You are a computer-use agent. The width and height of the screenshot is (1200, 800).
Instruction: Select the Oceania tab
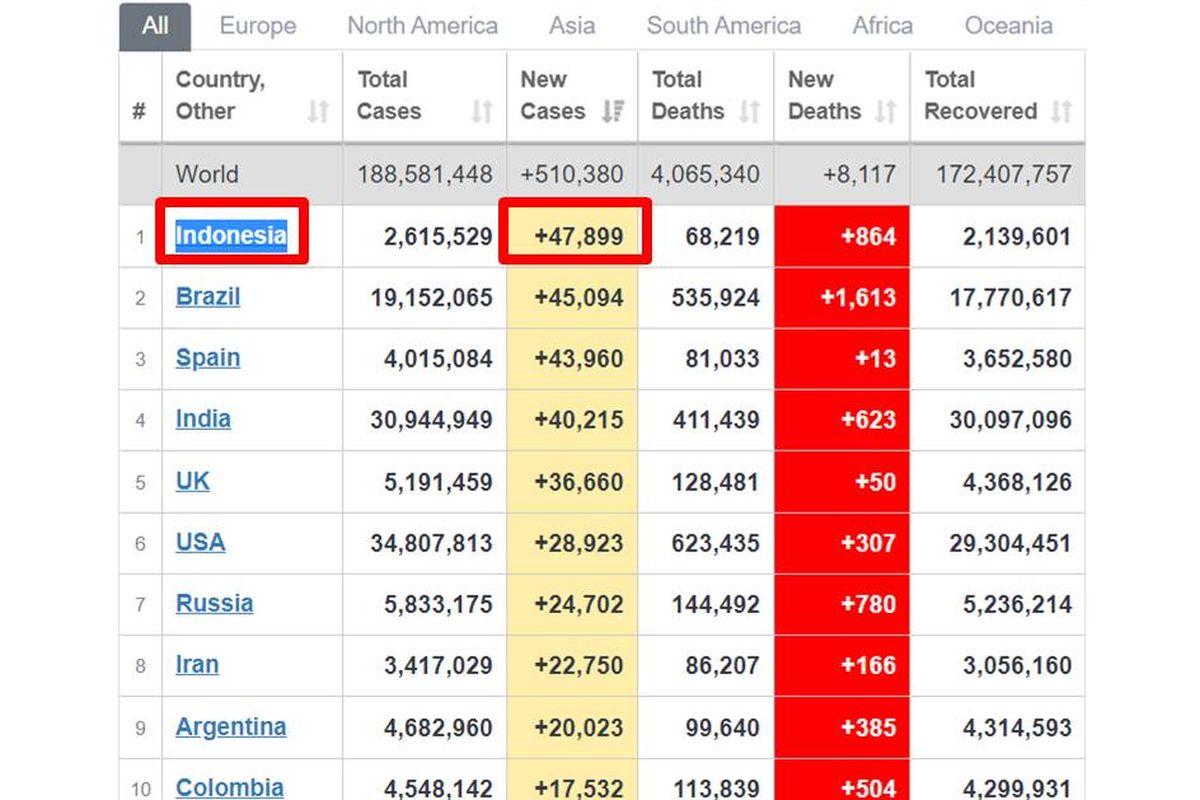click(x=1008, y=26)
